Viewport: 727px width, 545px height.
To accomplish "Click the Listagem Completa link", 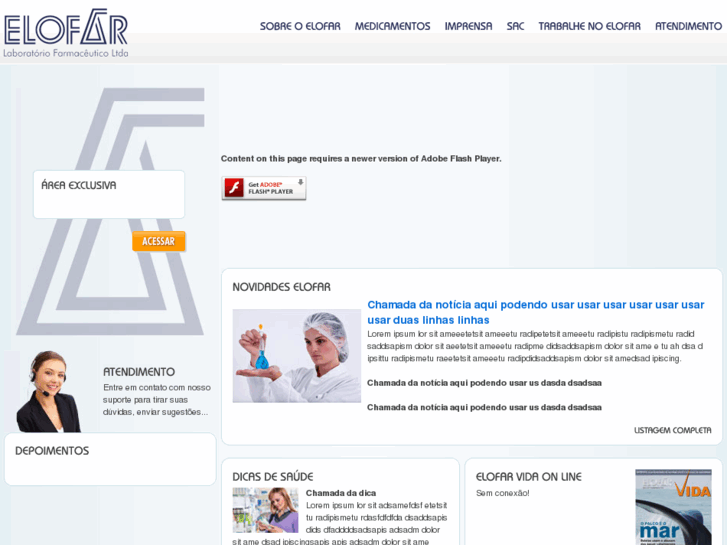I will click(672, 430).
